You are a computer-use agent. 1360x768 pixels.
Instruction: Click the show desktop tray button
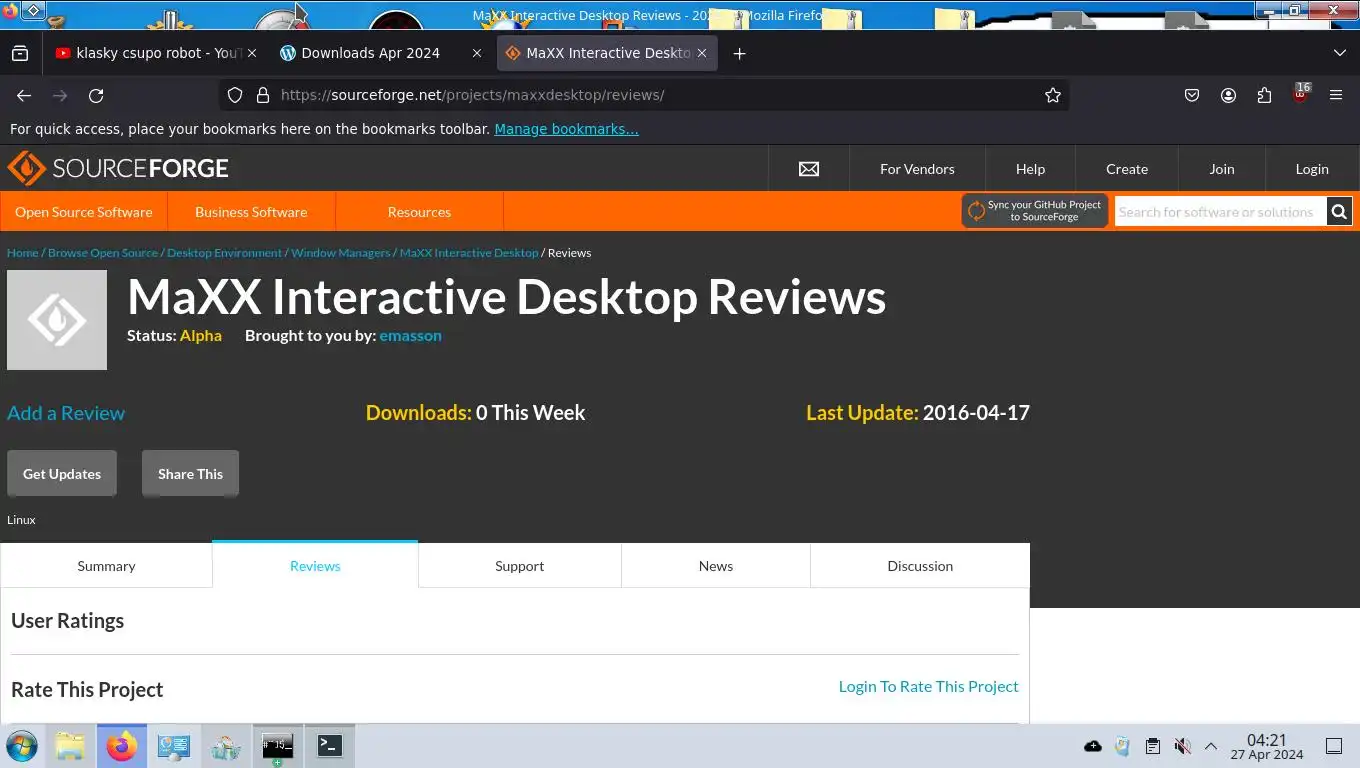tap(1333, 746)
